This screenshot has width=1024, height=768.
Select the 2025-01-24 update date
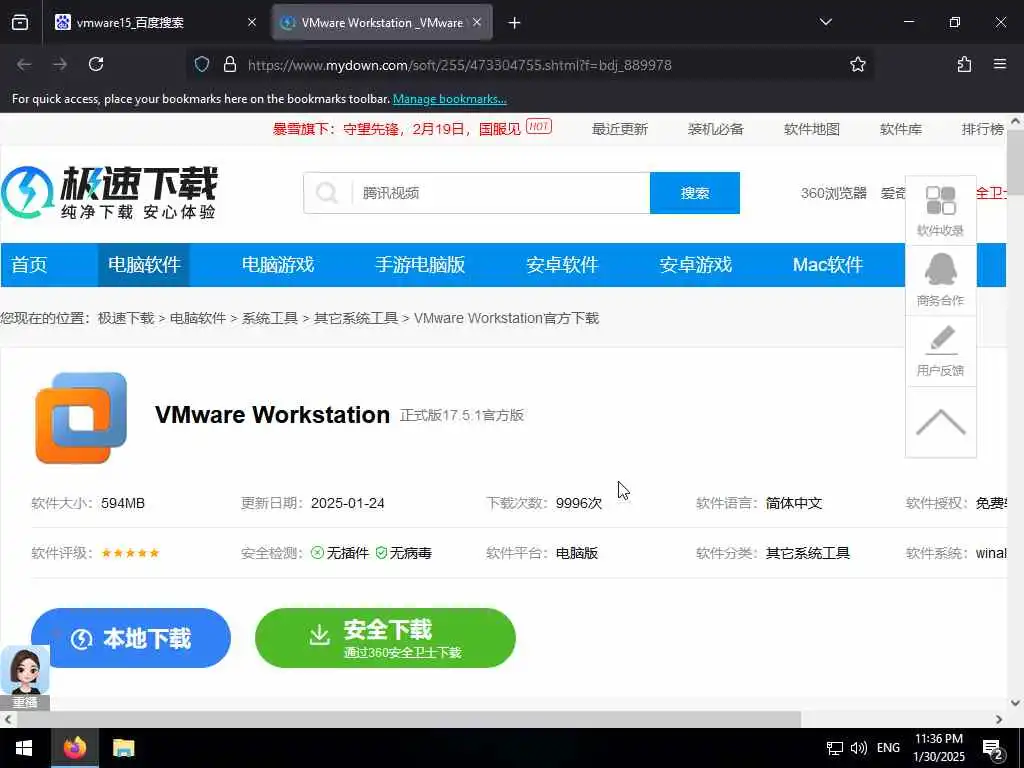(x=347, y=504)
